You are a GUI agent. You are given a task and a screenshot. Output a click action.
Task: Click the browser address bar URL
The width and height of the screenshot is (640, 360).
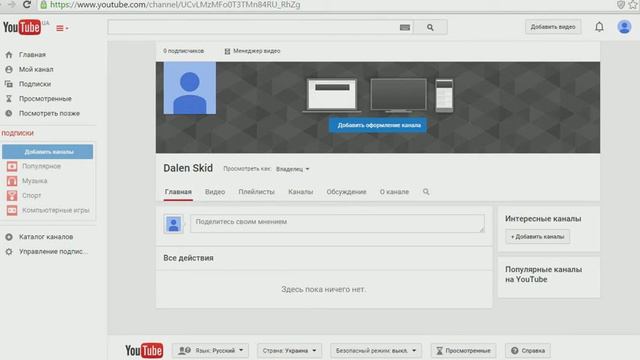tap(175, 4)
